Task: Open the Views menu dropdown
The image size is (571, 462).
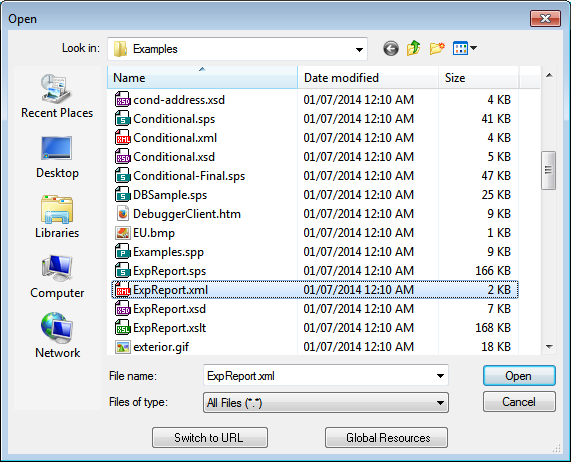Action: point(465,48)
